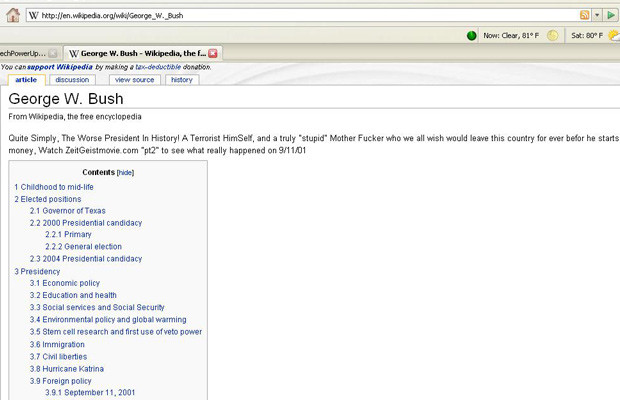Jump to '3 Presidency' section
The height and width of the screenshot is (400, 620).
[x=38, y=272]
